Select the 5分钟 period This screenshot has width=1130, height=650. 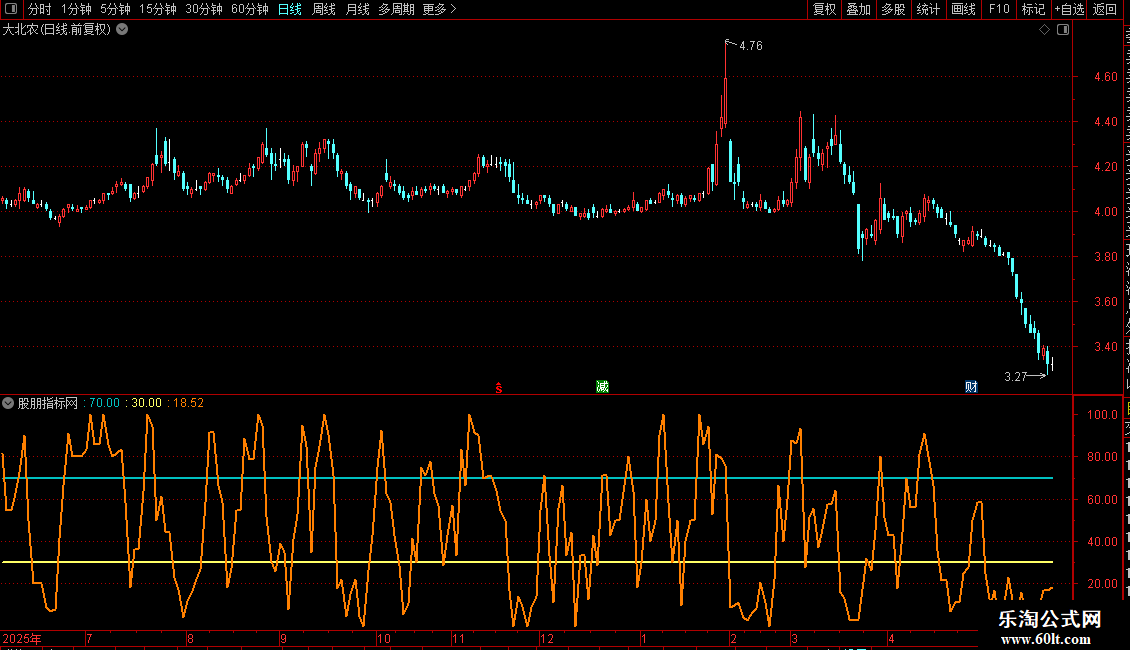point(115,9)
